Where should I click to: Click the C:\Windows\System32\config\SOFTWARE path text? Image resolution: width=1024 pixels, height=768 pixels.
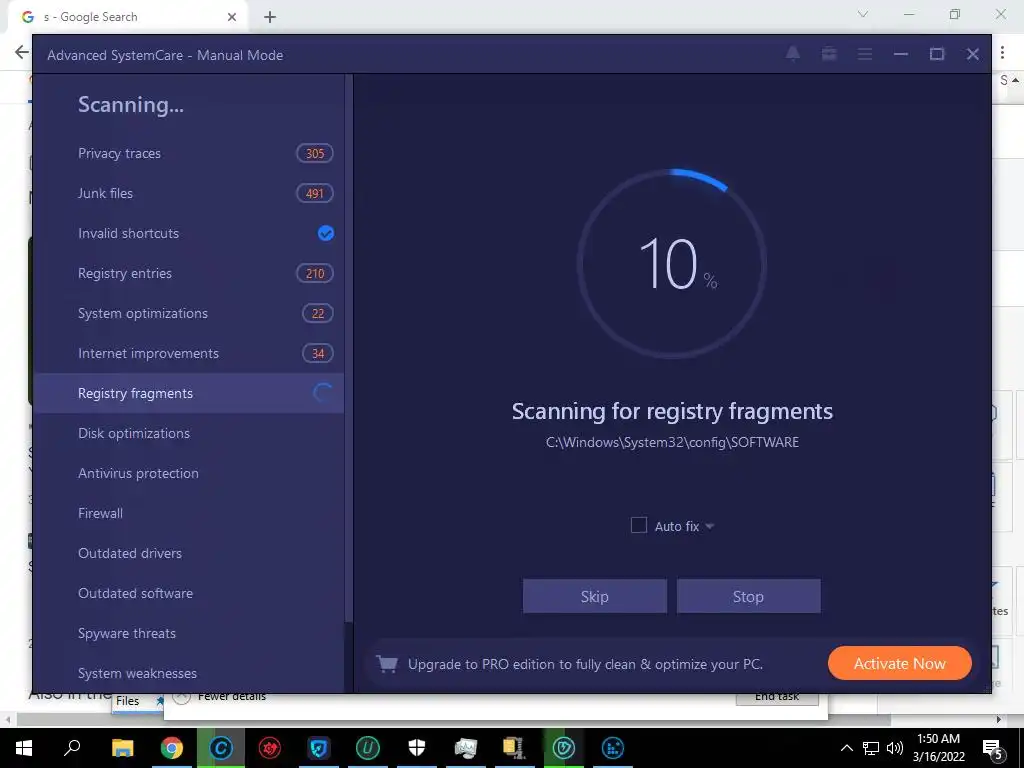[x=672, y=442]
